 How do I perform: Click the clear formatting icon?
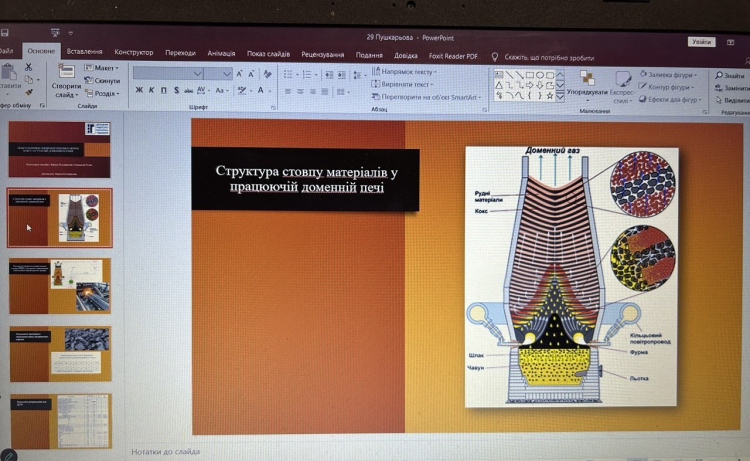(x=268, y=73)
